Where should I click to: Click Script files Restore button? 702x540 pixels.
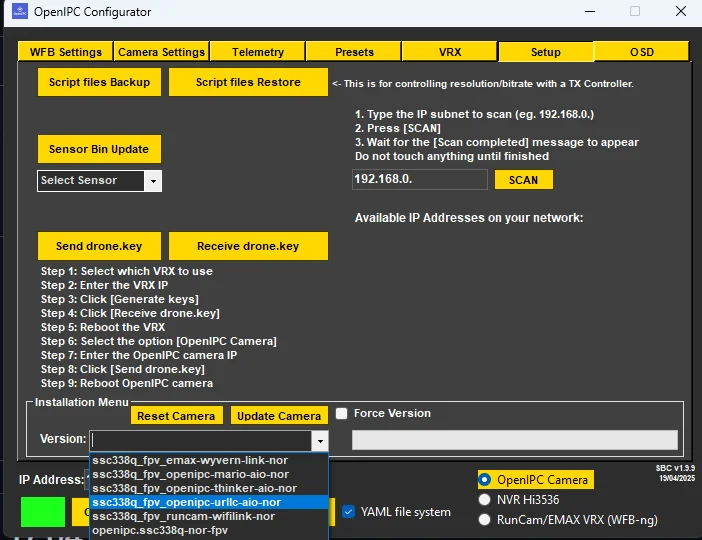248,82
